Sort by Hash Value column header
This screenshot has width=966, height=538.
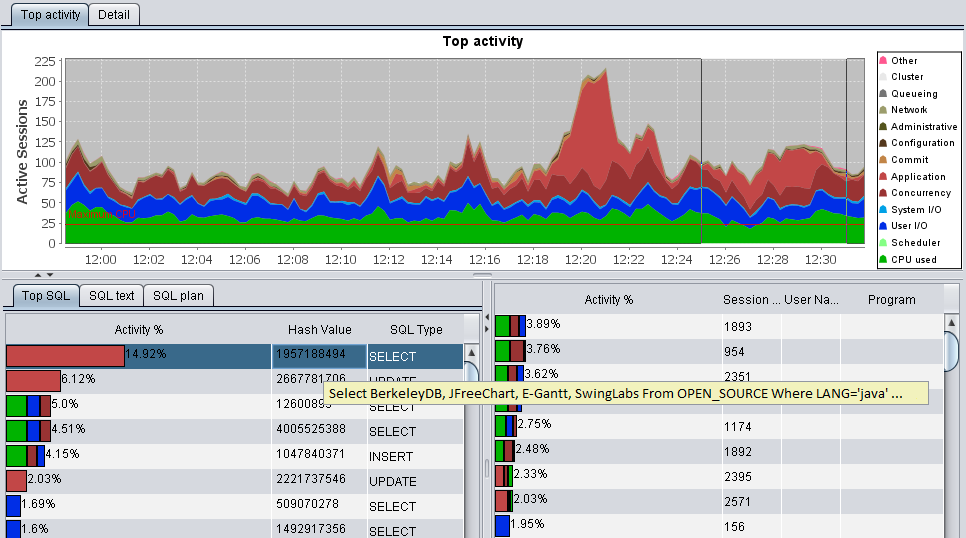point(319,330)
